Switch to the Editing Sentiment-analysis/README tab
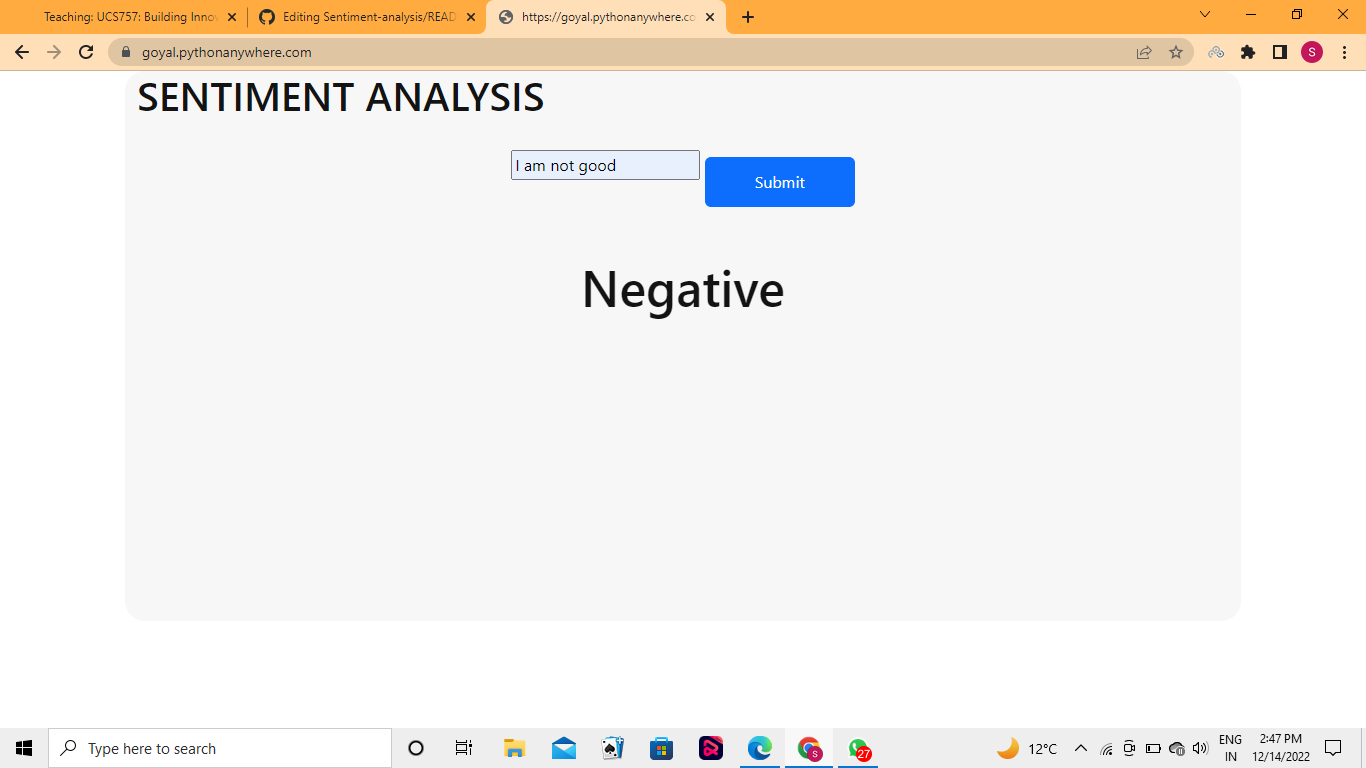Image resolution: width=1366 pixels, height=768 pixels. 360,16
